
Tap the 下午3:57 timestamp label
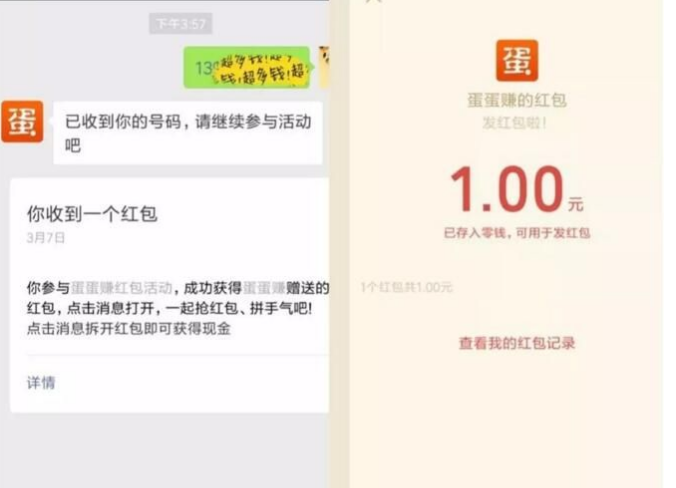coord(181,23)
